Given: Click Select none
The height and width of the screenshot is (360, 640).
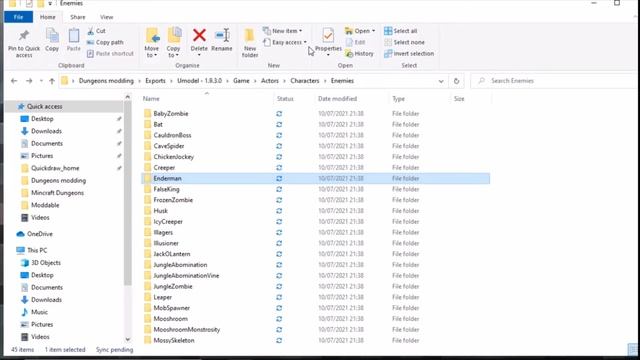Looking at the screenshot, I should click(x=404, y=42).
